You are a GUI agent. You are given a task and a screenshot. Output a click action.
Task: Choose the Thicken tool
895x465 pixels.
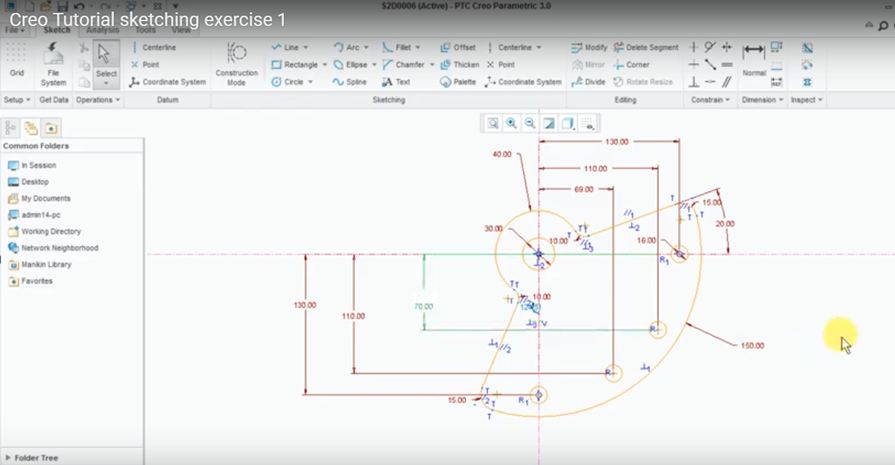(x=460, y=64)
